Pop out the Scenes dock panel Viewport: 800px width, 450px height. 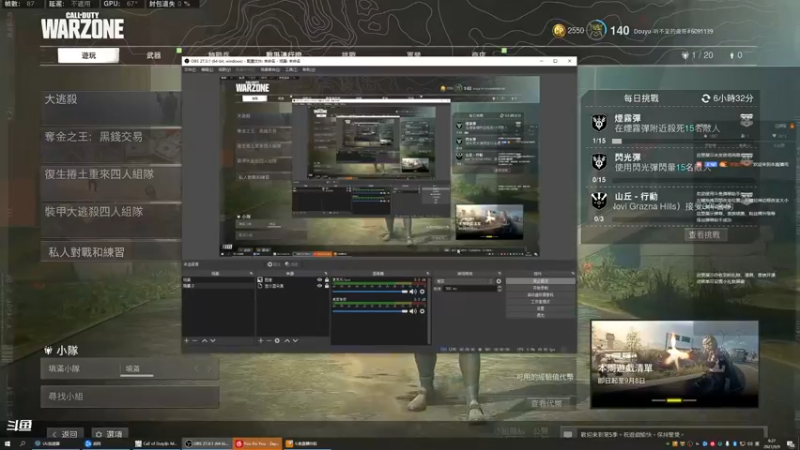251,274
